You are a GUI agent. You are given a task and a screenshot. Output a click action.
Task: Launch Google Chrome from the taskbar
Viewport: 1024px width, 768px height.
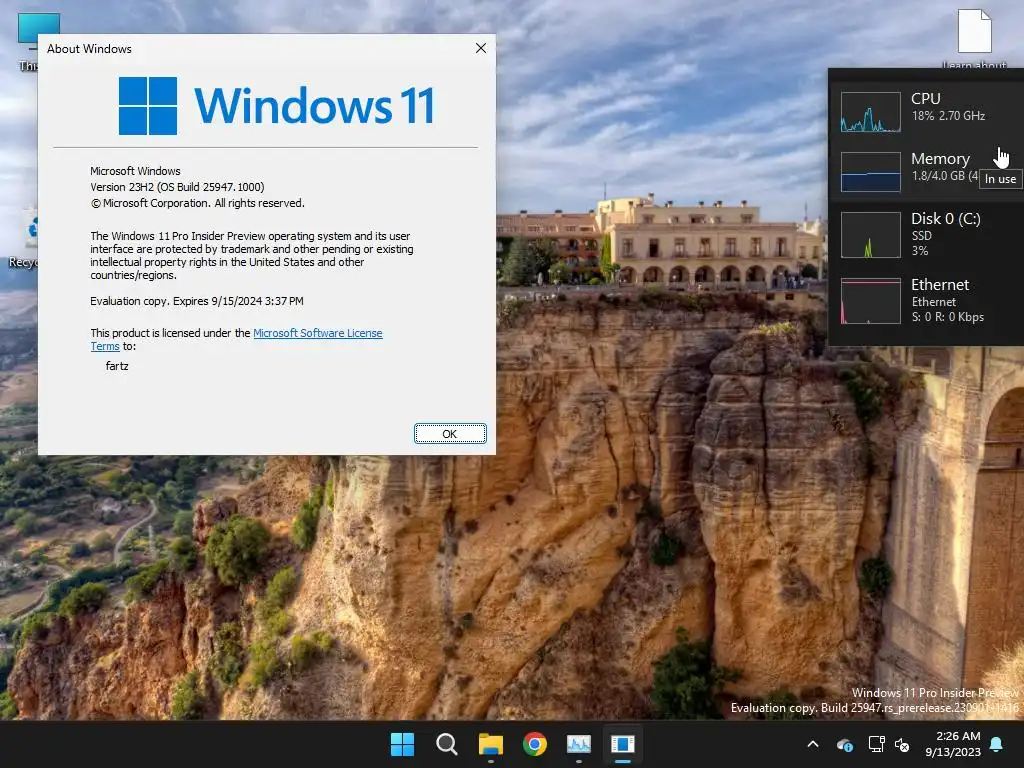point(535,744)
